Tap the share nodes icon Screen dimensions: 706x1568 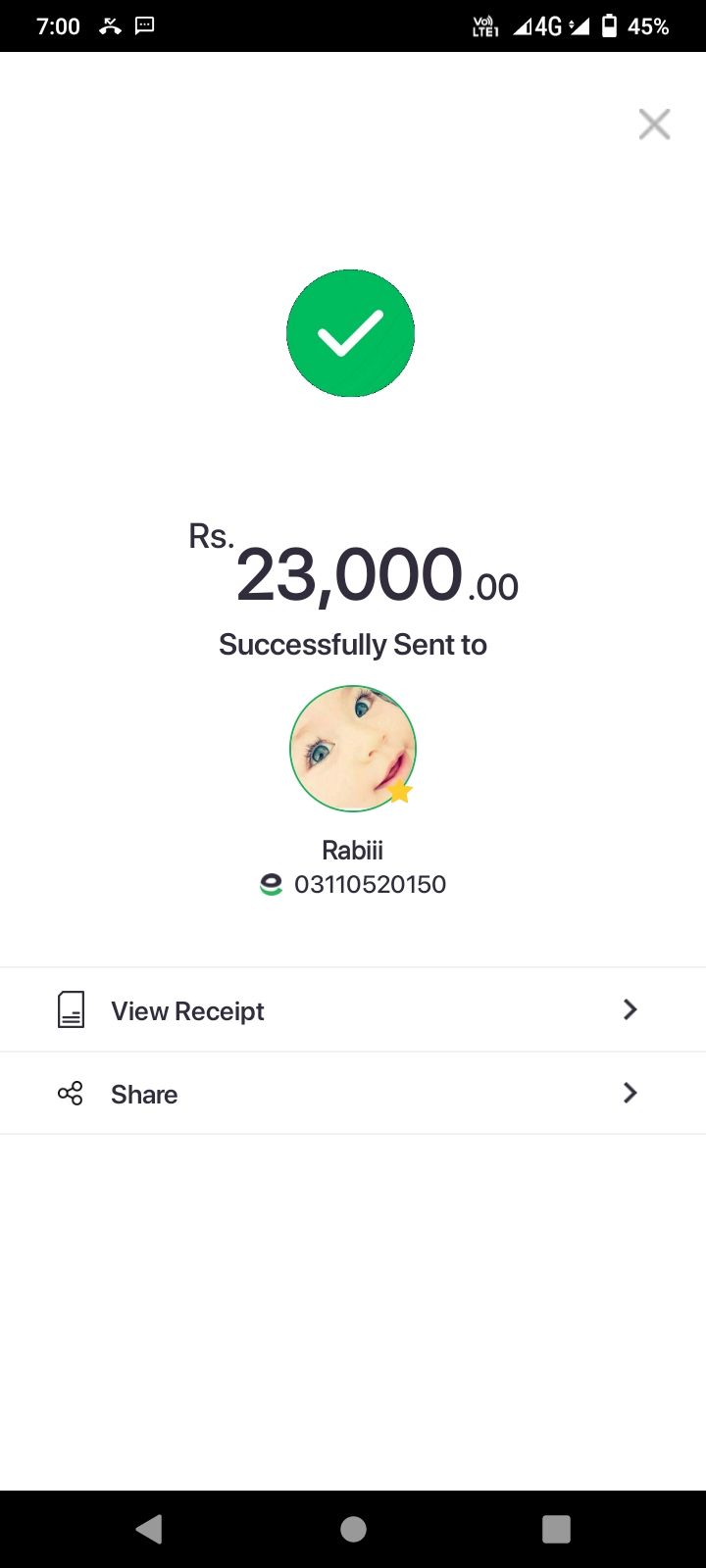tap(71, 1094)
